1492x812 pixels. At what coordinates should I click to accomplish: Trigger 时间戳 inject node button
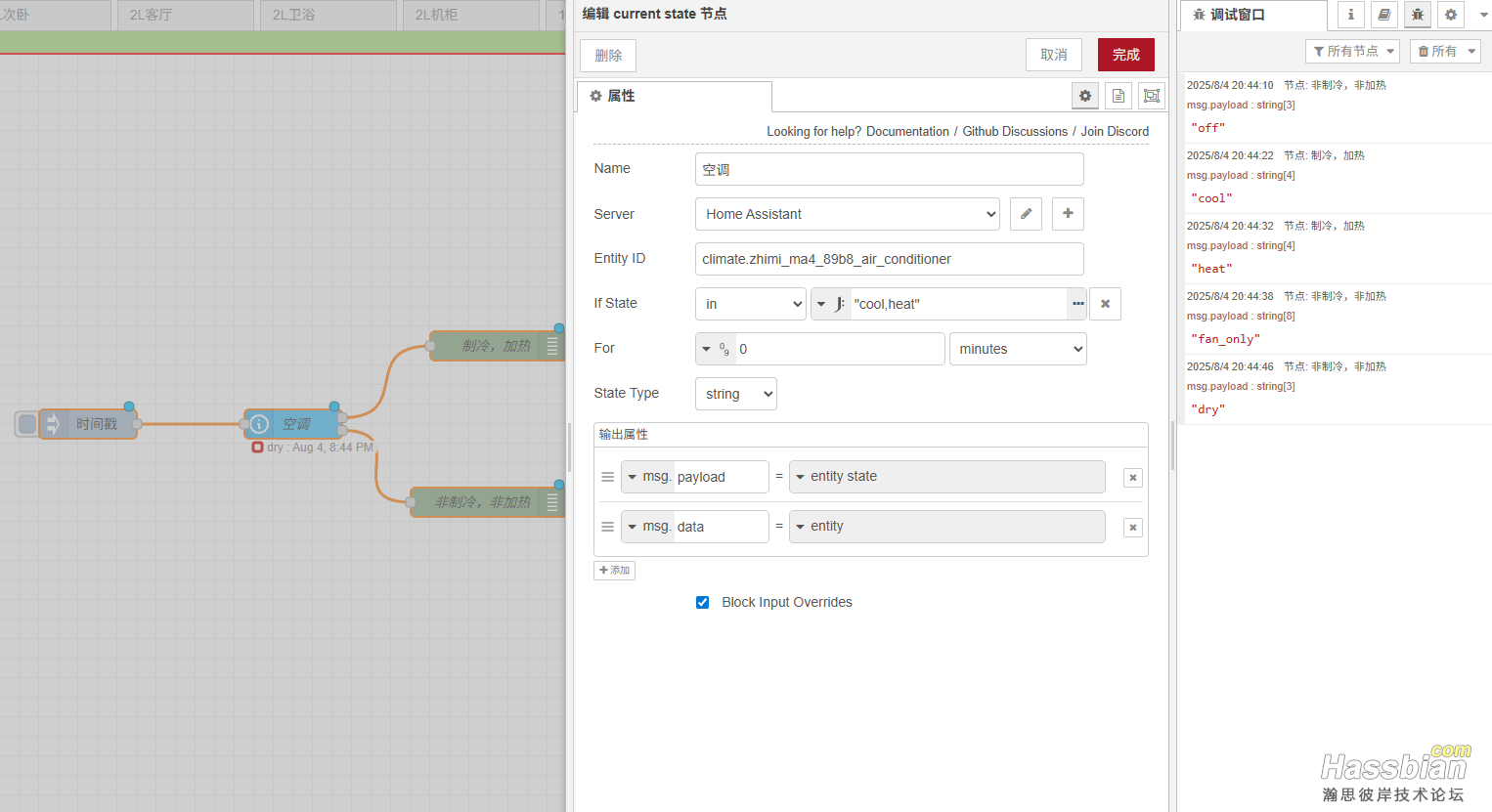[27, 424]
